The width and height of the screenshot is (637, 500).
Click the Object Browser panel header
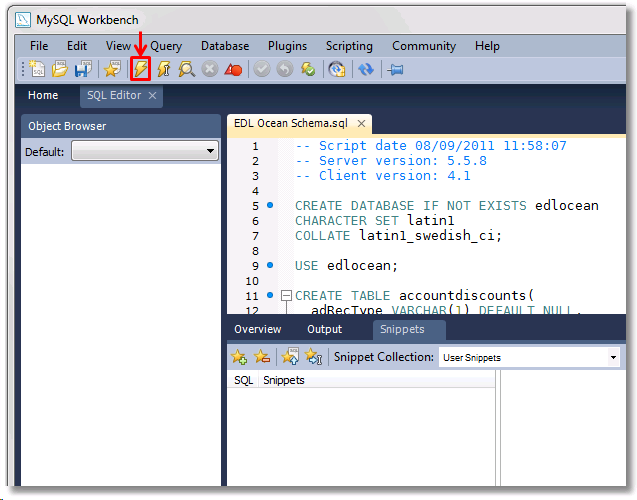(121, 126)
